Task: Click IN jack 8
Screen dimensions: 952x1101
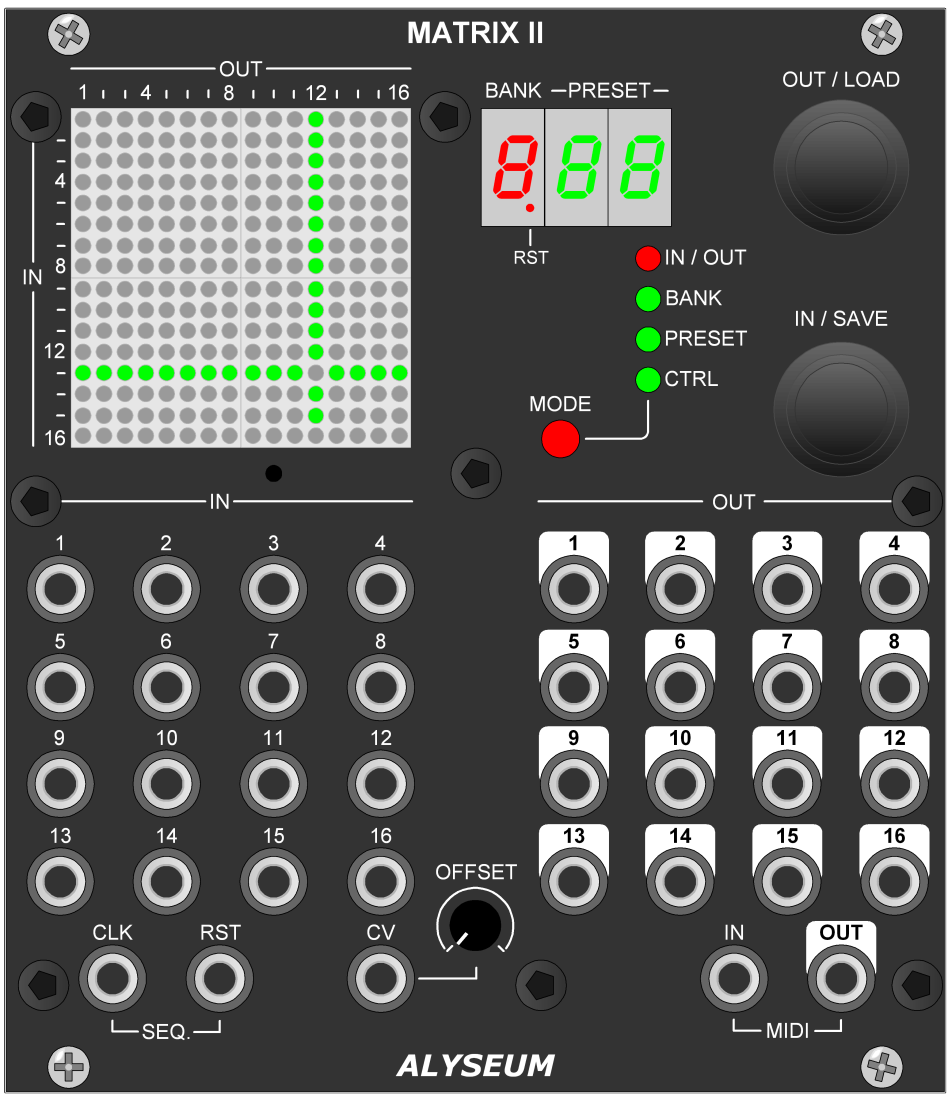Action: pyautogui.click(x=381, y=687)
